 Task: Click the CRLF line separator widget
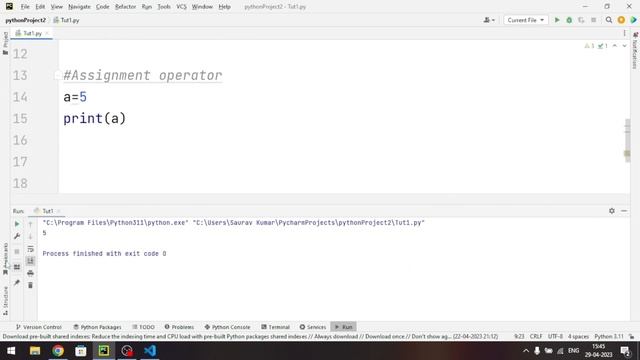[x=536, y=337]
